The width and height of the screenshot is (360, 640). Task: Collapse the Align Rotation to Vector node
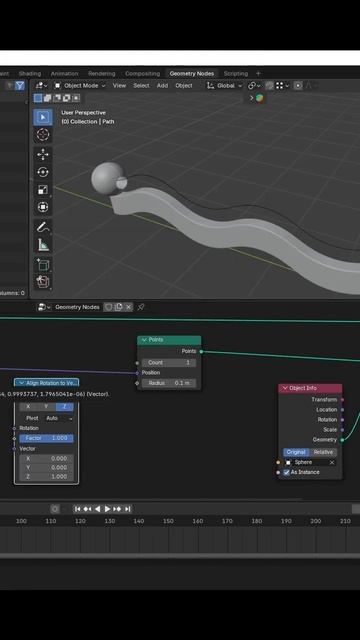click(x=21, y=383)
